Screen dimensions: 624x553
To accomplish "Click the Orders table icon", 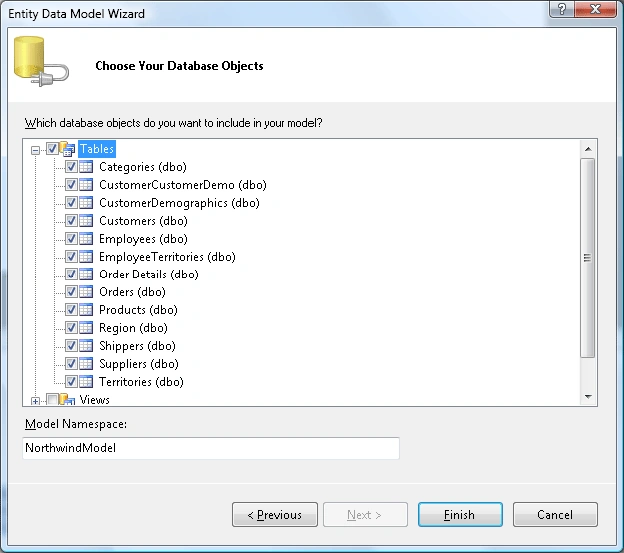I will [86, 292].
